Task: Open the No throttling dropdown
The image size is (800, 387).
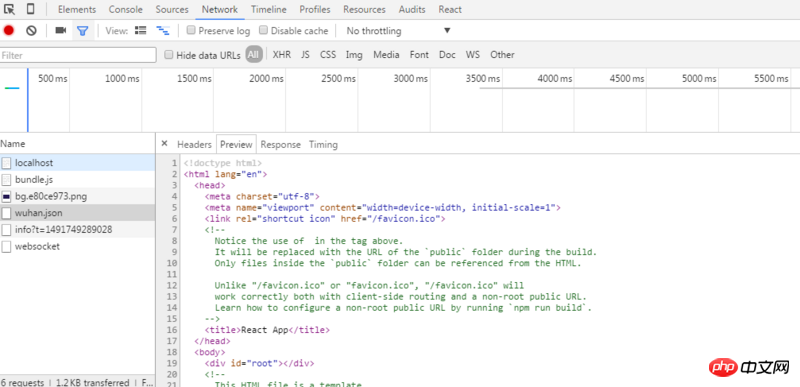Action: click(398, 31)
